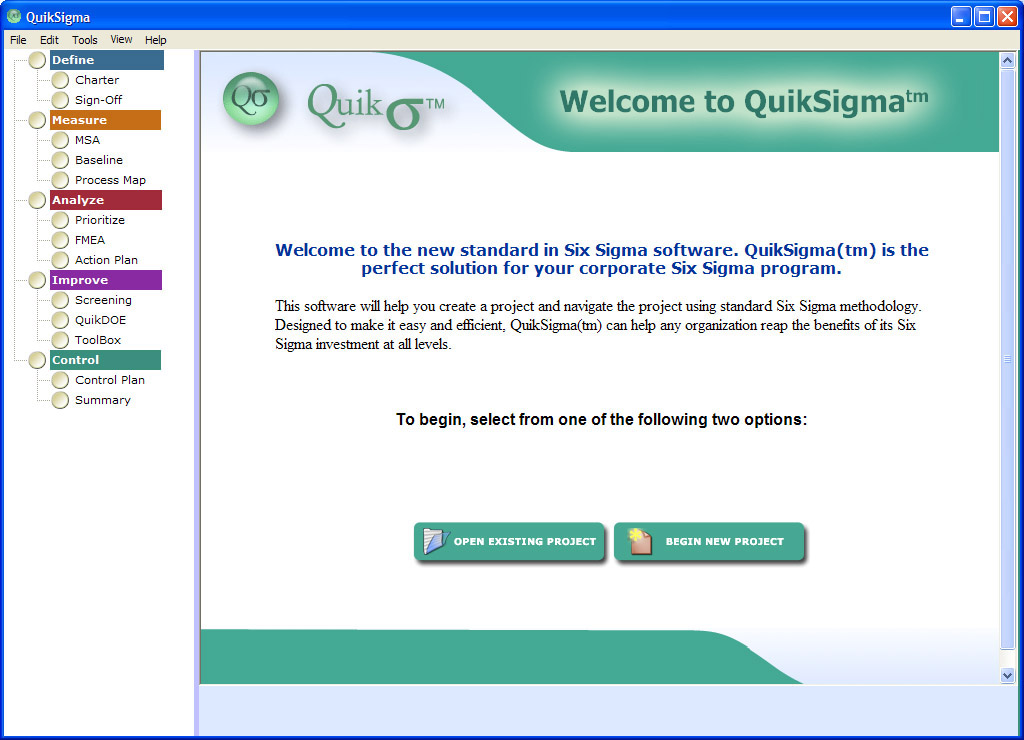The image size is (1024, 740).
Task: Open the Help menu
Action: [x=155, y=40]
